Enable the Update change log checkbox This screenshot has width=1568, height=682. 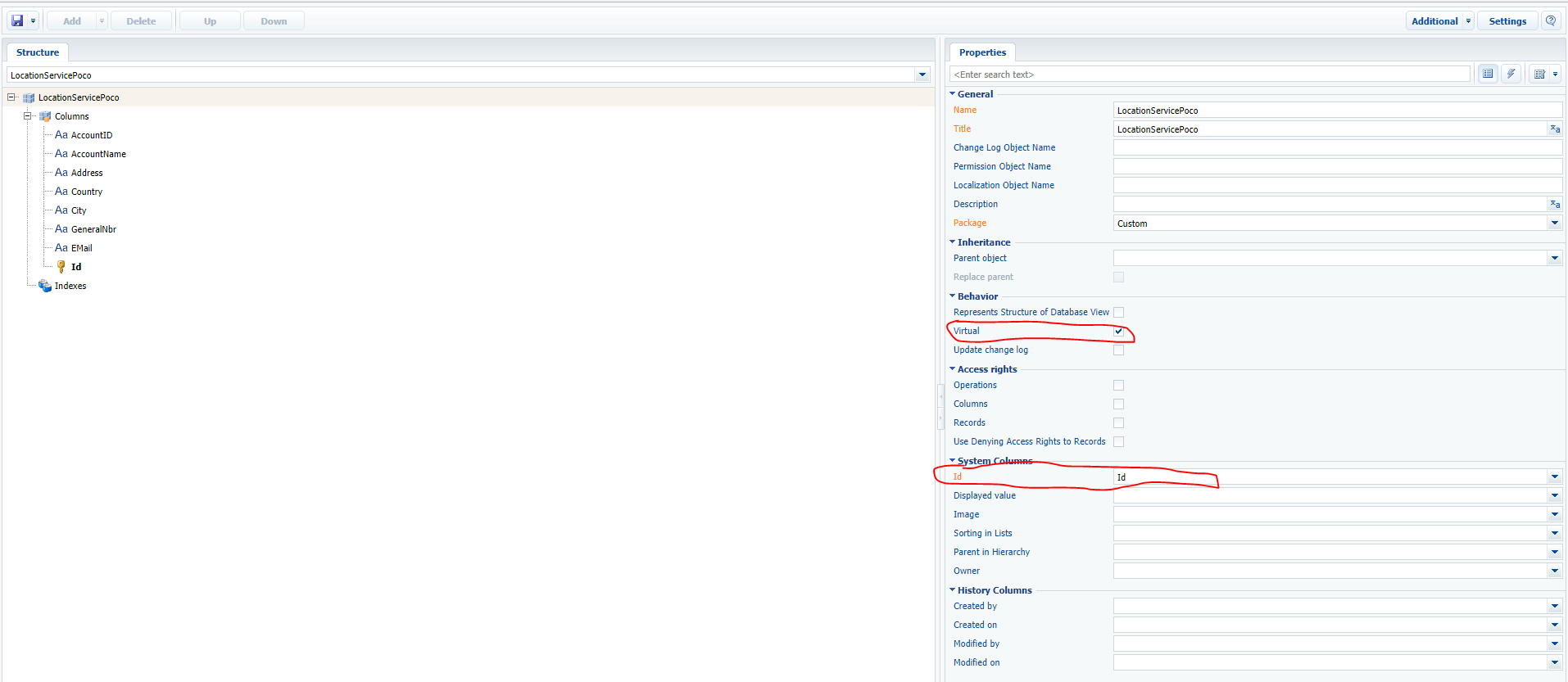[x=1118, y=350]
